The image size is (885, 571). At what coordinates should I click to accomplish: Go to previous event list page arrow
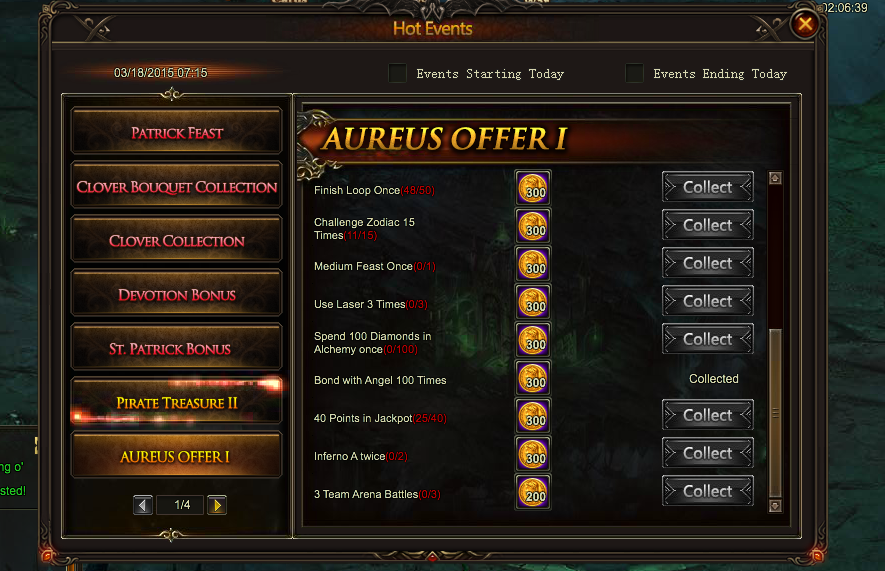(143, 505)
